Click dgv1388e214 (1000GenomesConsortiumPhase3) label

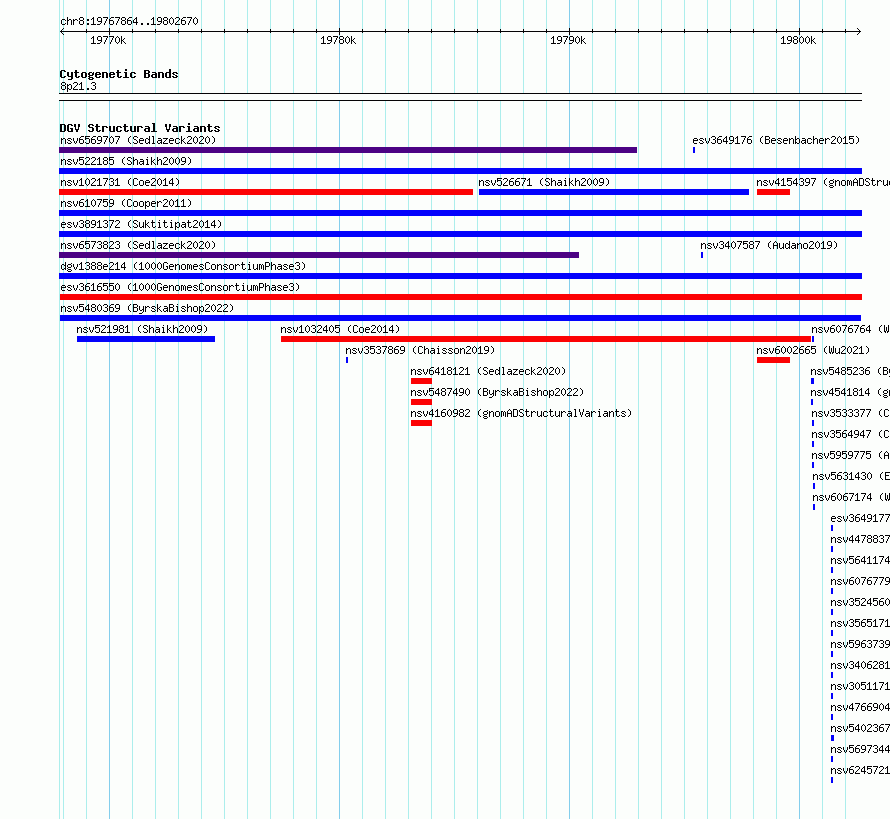183,266
